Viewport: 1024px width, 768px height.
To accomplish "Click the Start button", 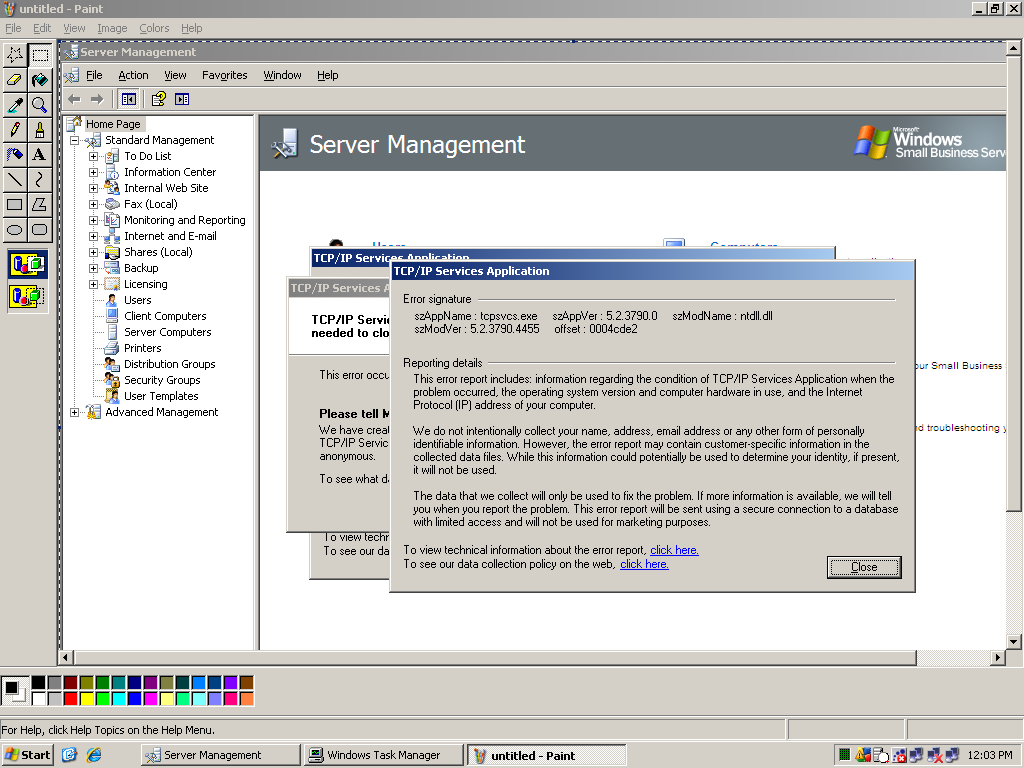I will [27, 755].
